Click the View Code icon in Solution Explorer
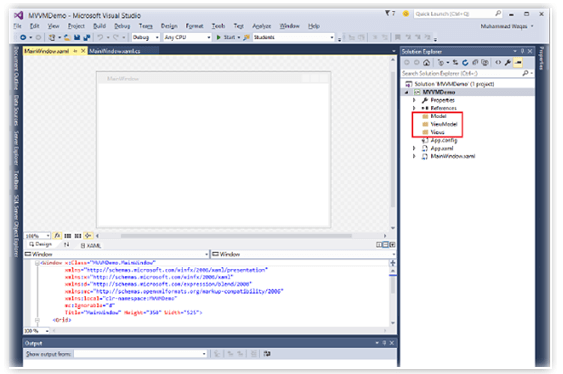This screenshot has height=374, width=563. 498,62
